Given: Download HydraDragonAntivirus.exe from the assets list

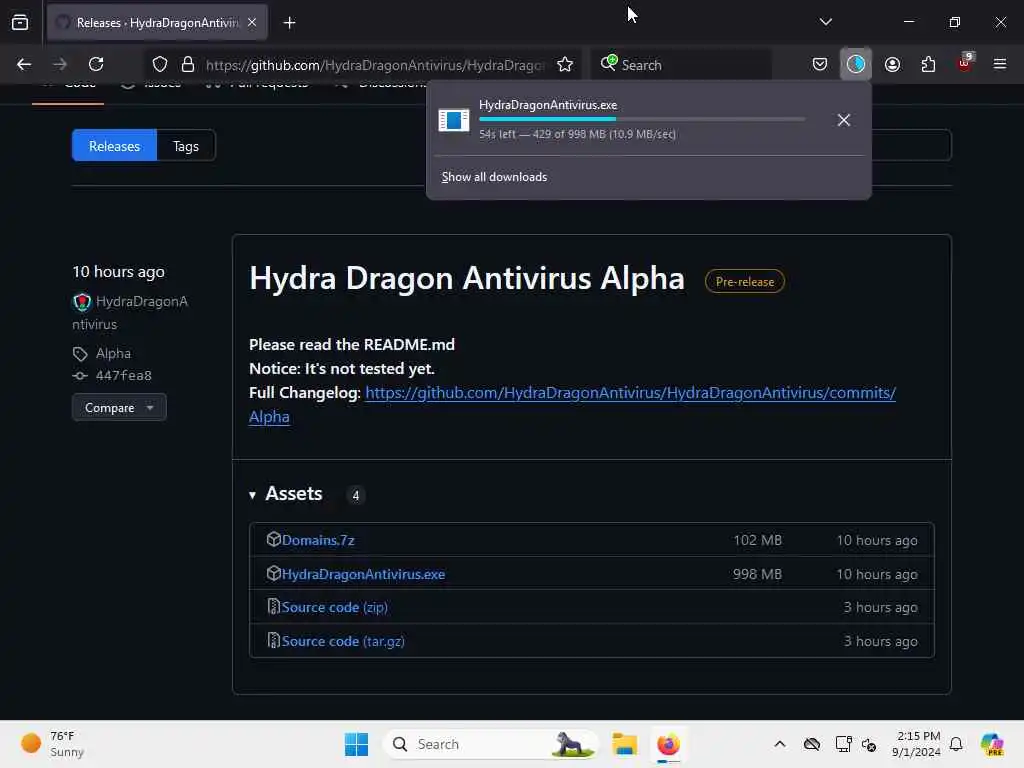Looking at the screenshot, I should pos(363,574).
